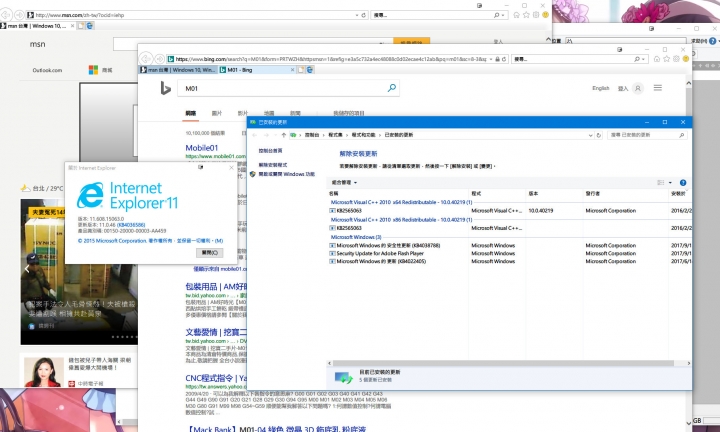
Task: Select KB4038788 security update row
Action: 388,246
